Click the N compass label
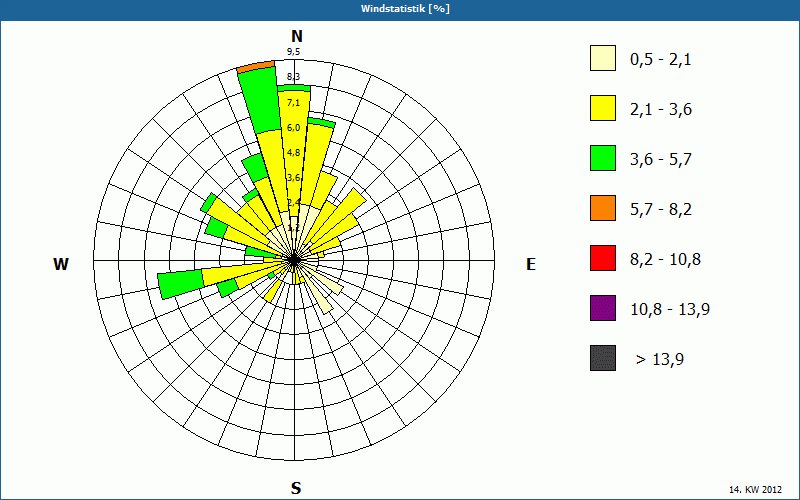The width and height of the screenshot is (800, 500). click(297, 36)
